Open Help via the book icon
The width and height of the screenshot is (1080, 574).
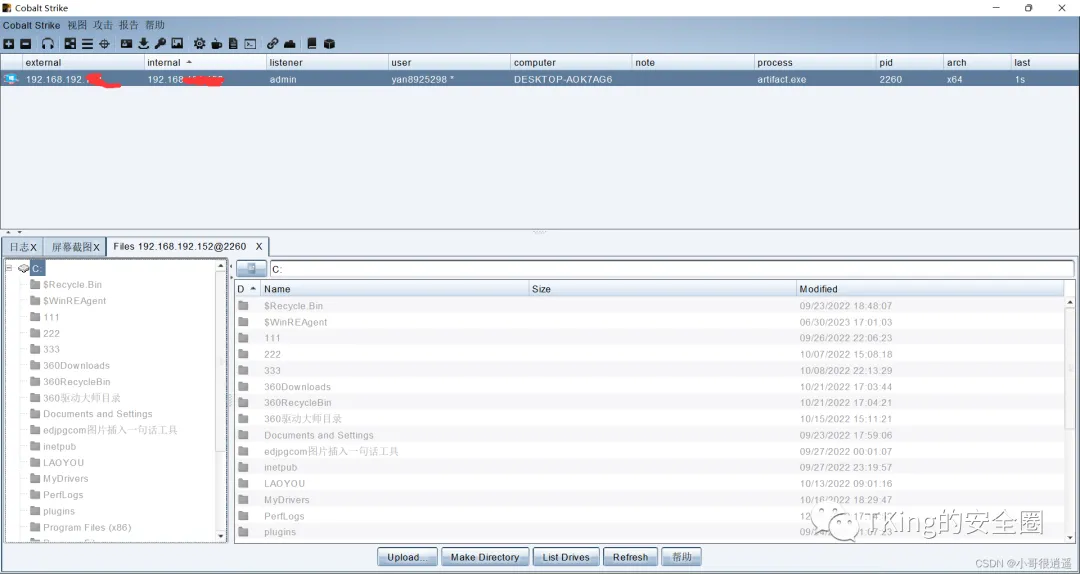[x=312, y=43]
